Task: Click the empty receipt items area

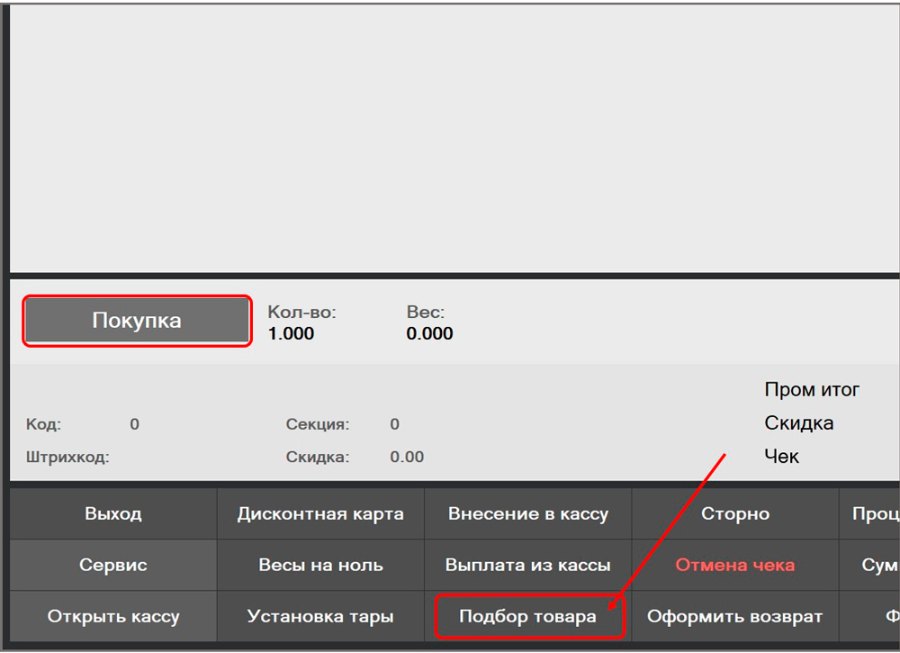Action: 455,139
